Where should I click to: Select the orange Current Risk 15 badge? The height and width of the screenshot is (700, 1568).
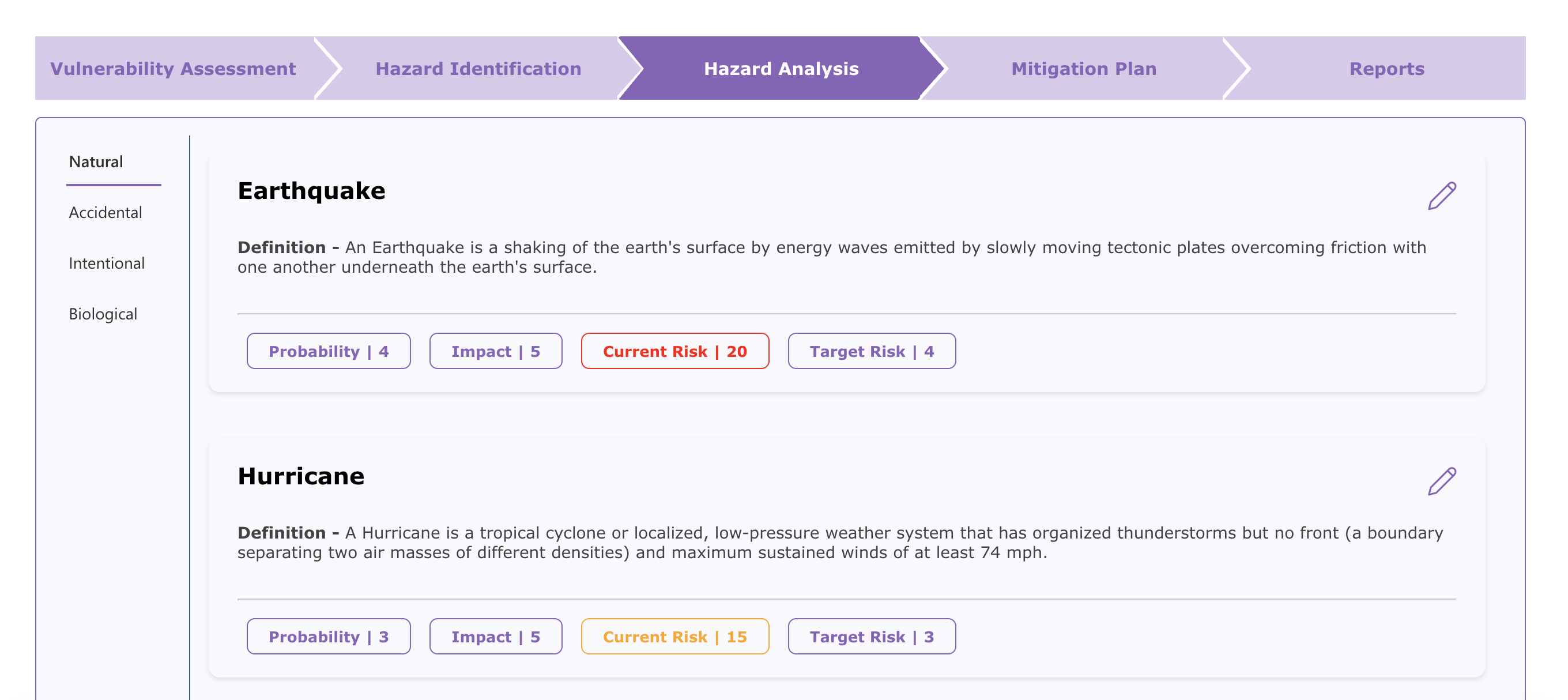(x=674, y=637)
